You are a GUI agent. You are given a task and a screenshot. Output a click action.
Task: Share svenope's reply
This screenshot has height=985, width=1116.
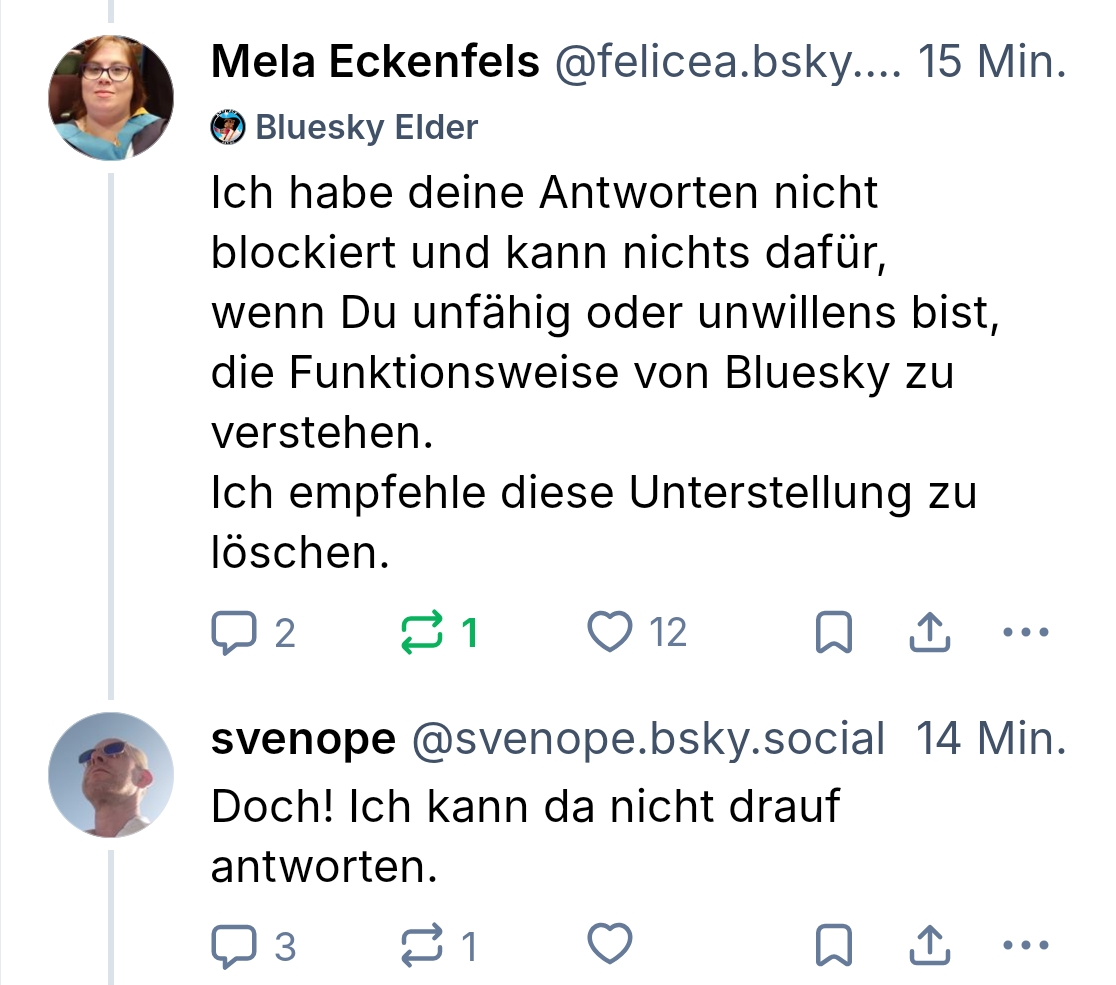point(930,945)
